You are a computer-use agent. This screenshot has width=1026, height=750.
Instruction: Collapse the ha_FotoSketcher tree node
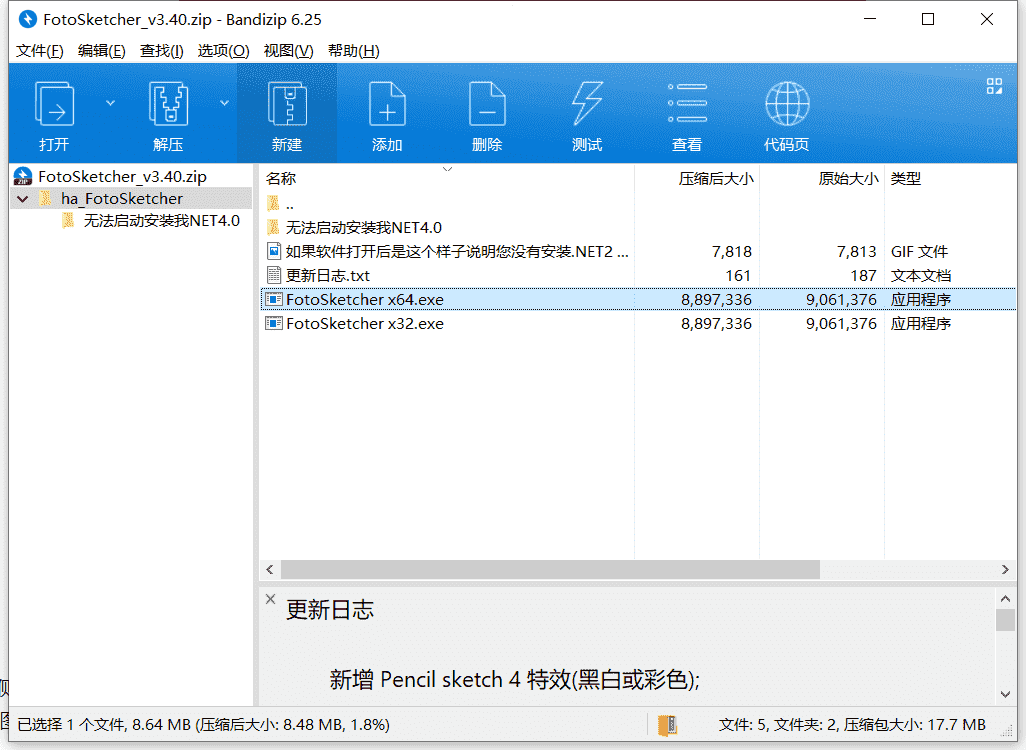(24, 199)
